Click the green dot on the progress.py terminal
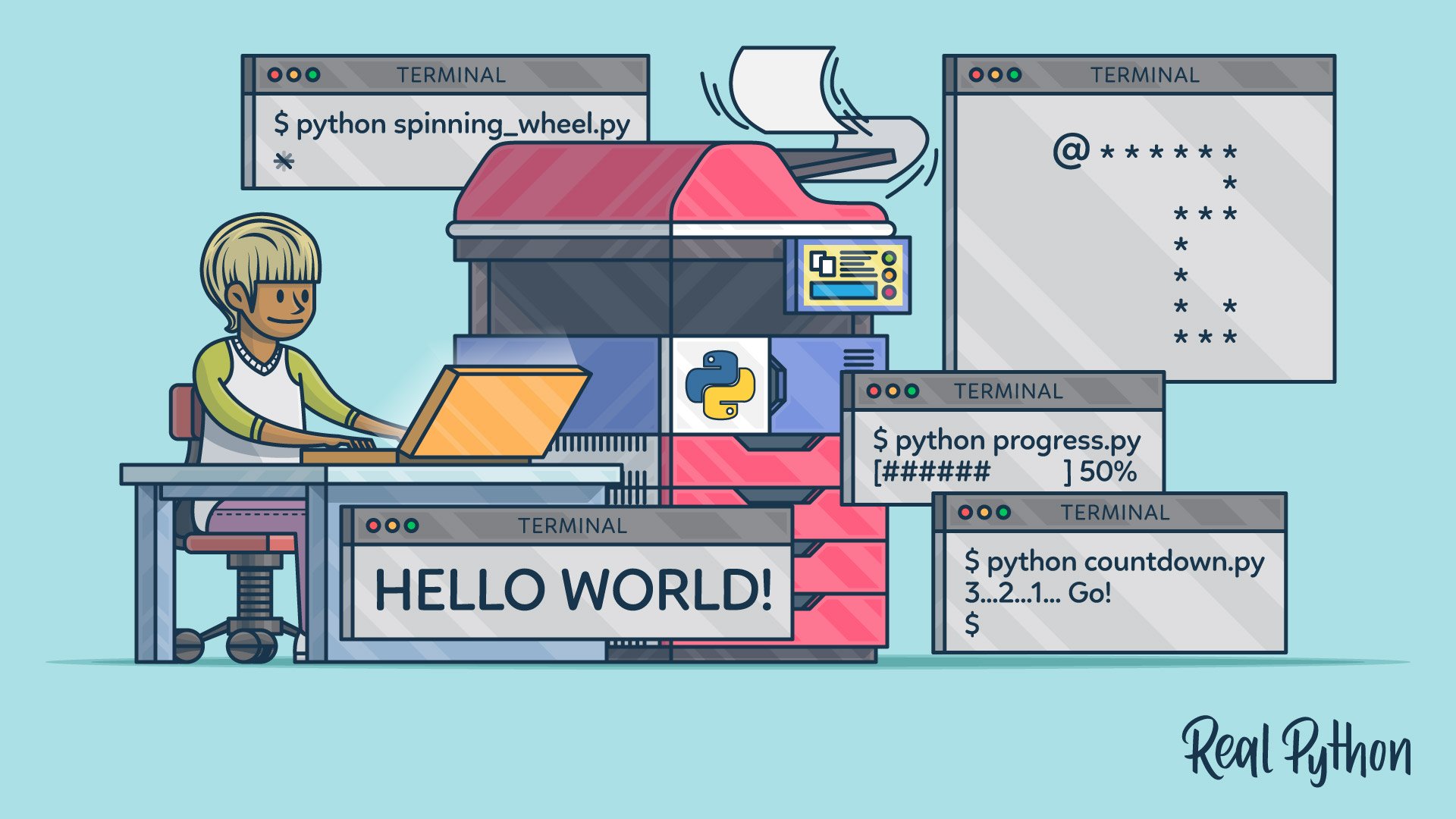The height and width of the screenshot is (819, 1456). point(912,391)
